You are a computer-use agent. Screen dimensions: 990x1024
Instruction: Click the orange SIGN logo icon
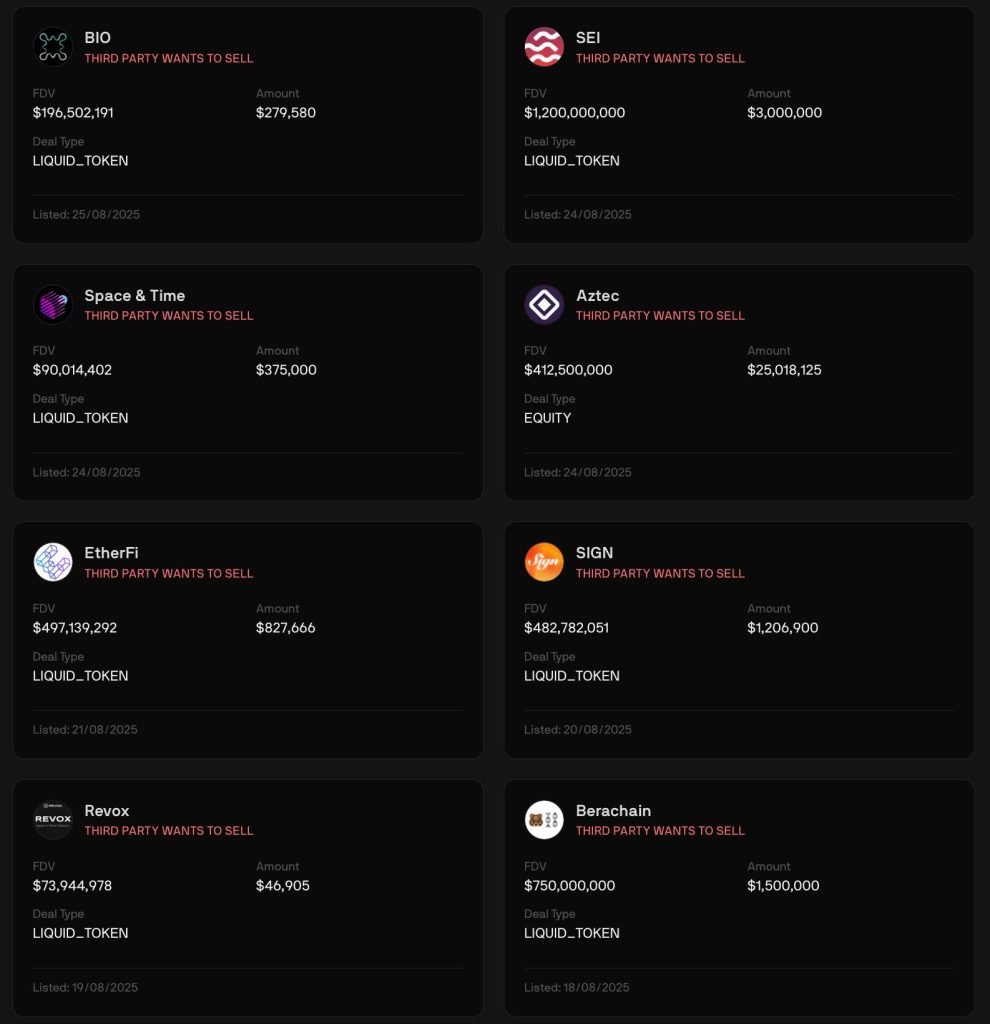544,562
